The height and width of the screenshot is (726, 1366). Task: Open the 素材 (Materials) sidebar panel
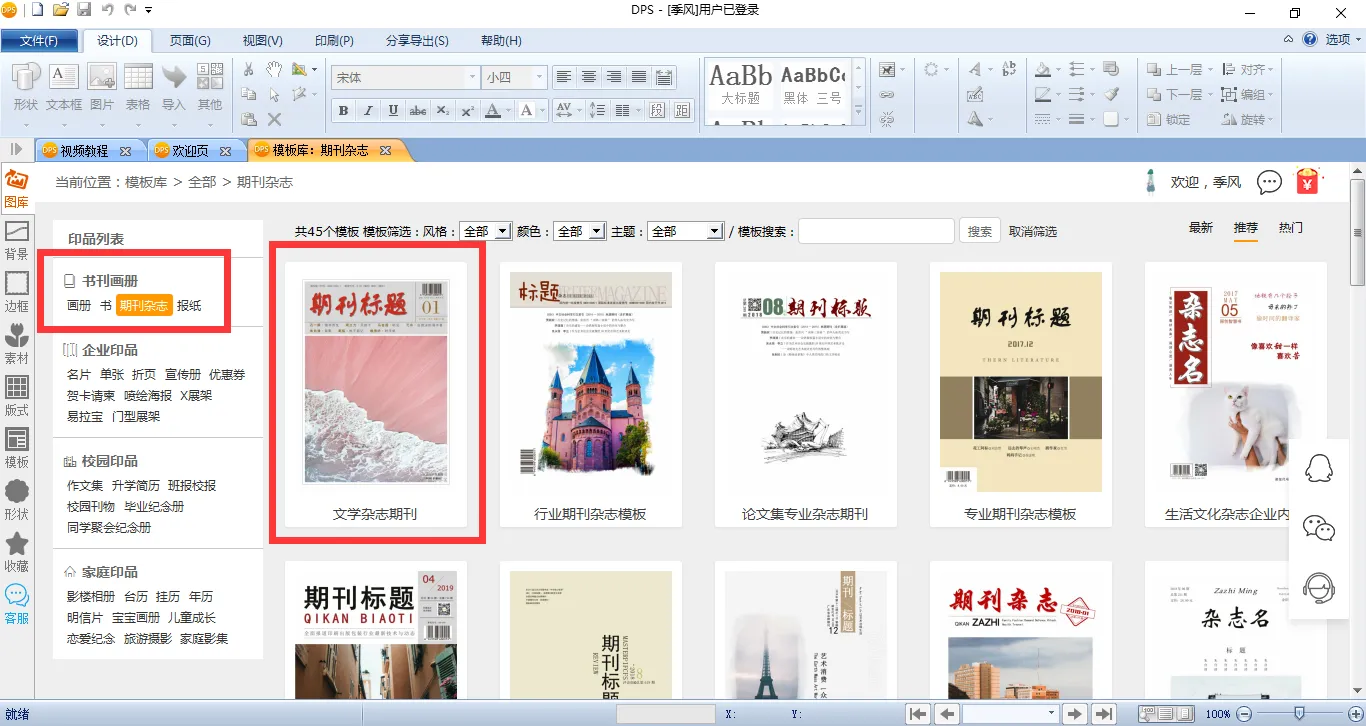[x=17, y=343]
